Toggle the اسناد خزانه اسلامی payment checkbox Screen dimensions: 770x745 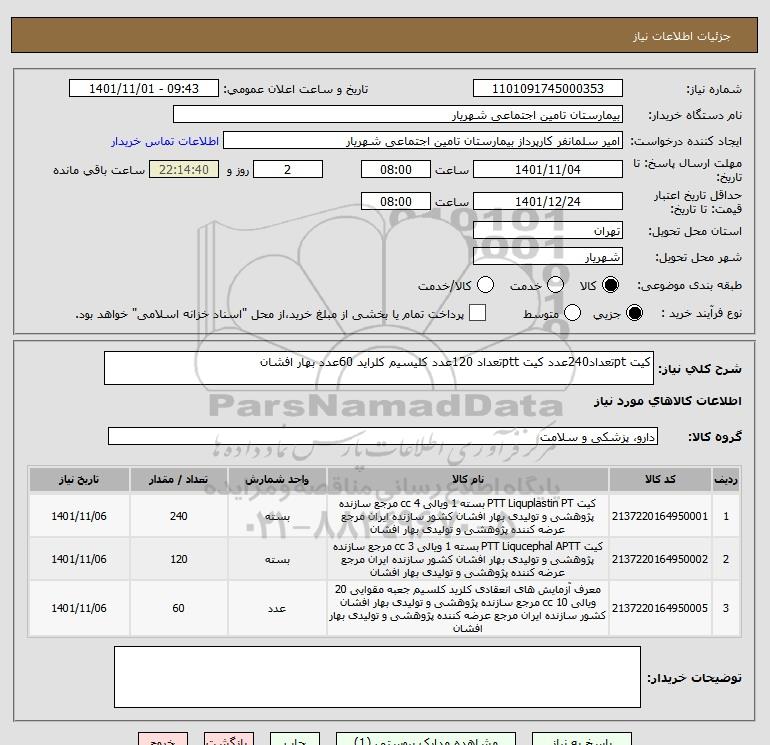click(477, 313)
